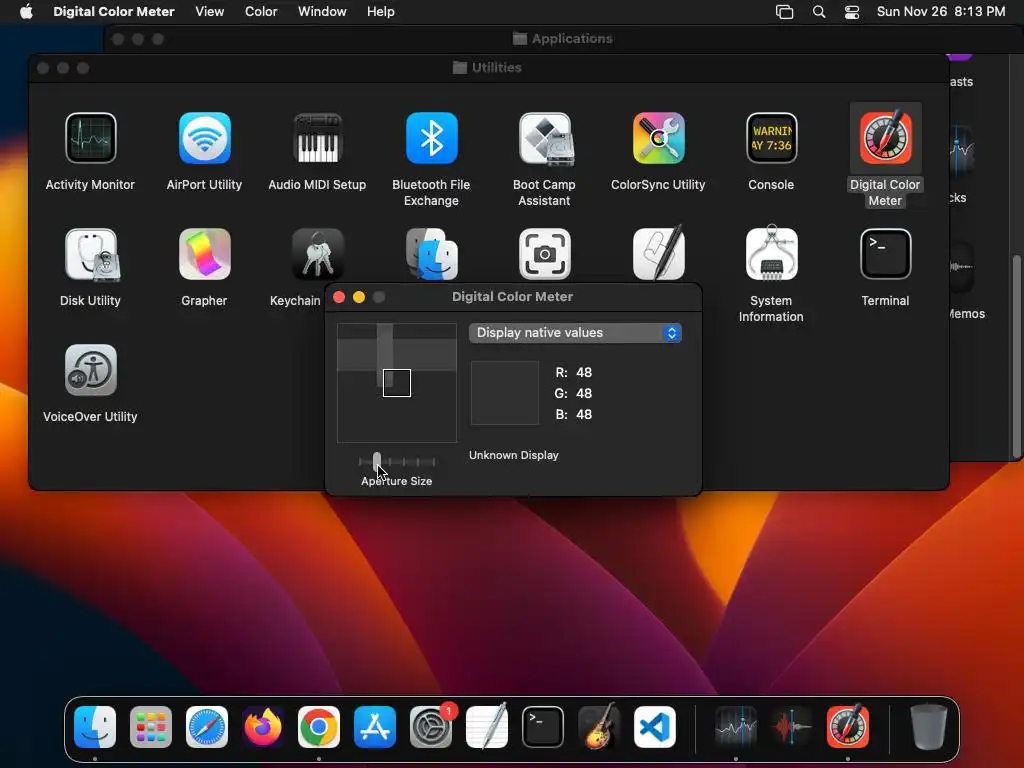Screen dimensions: 1024x768
Task: Launch Firefox from the Dock
Action: [x=263, y=727]
